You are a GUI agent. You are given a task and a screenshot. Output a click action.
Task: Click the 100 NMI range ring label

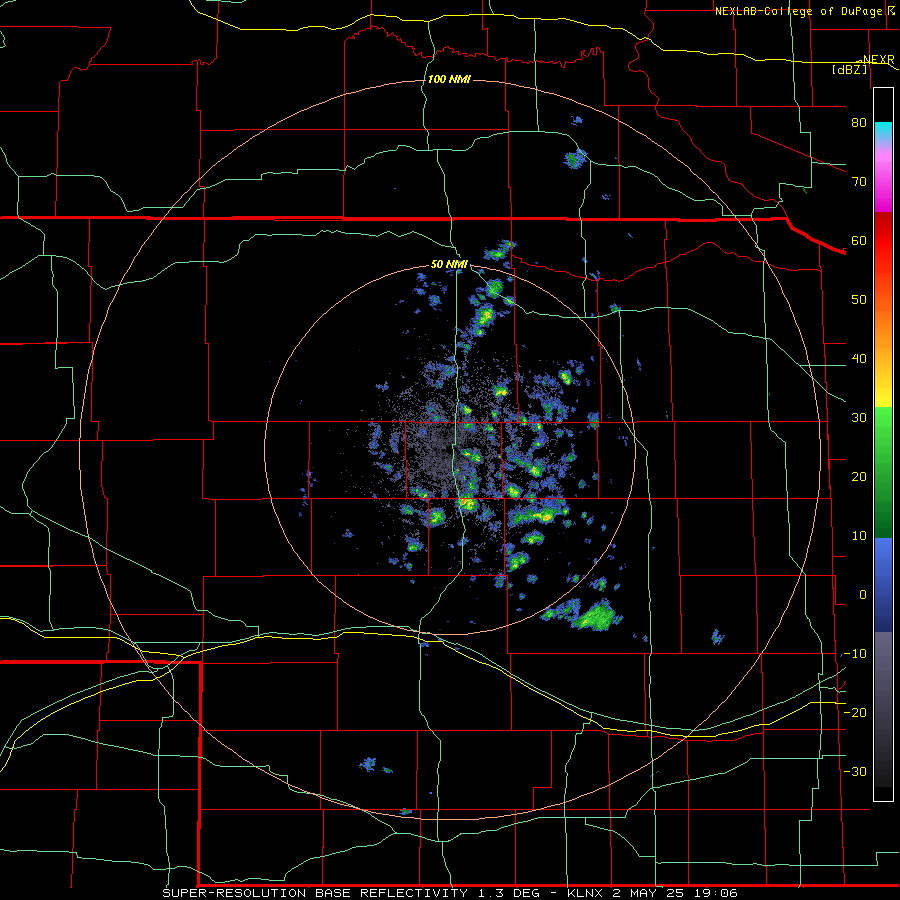[x=449, y=79]
